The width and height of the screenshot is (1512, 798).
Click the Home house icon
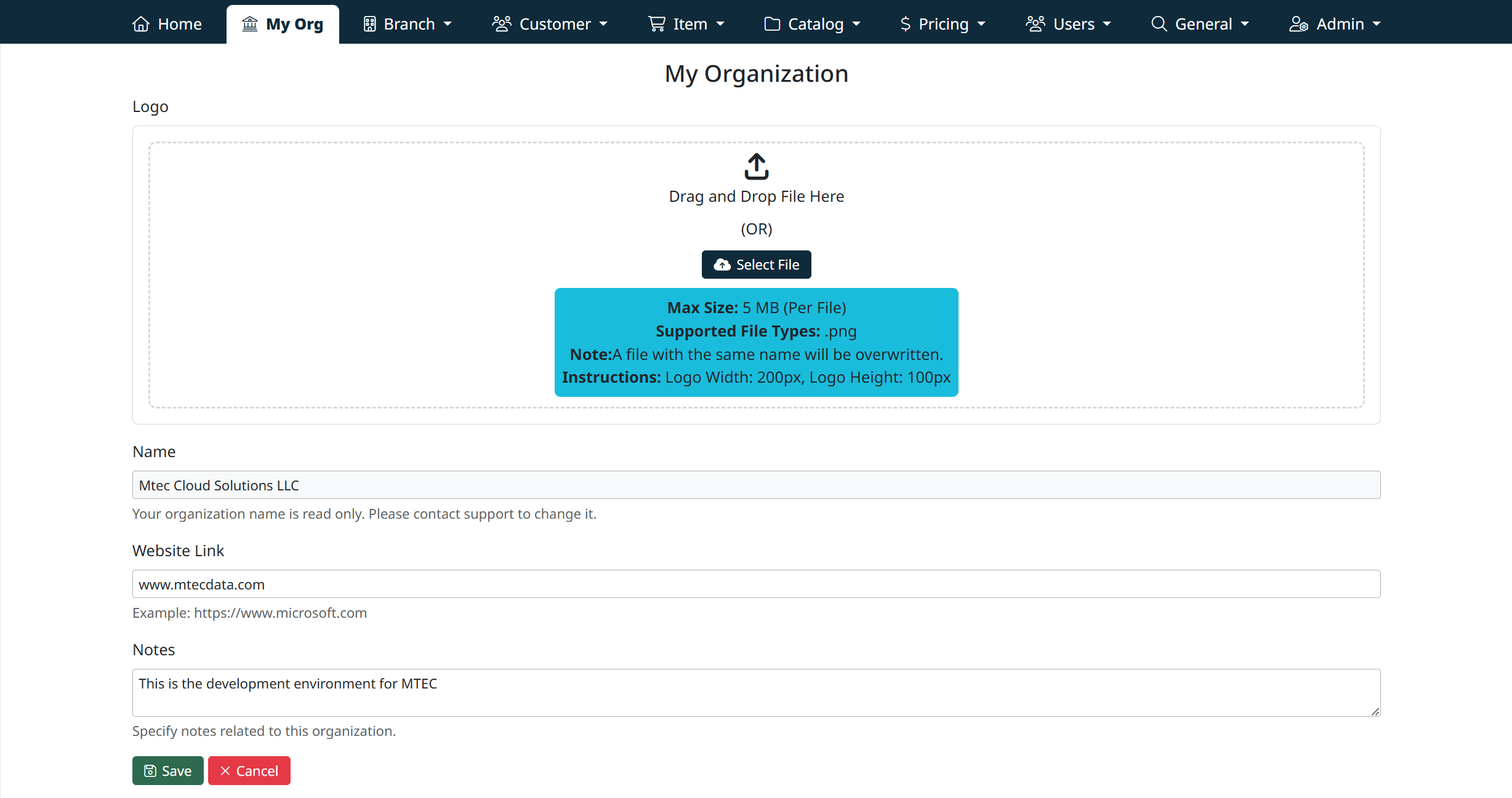coord(141,24)
